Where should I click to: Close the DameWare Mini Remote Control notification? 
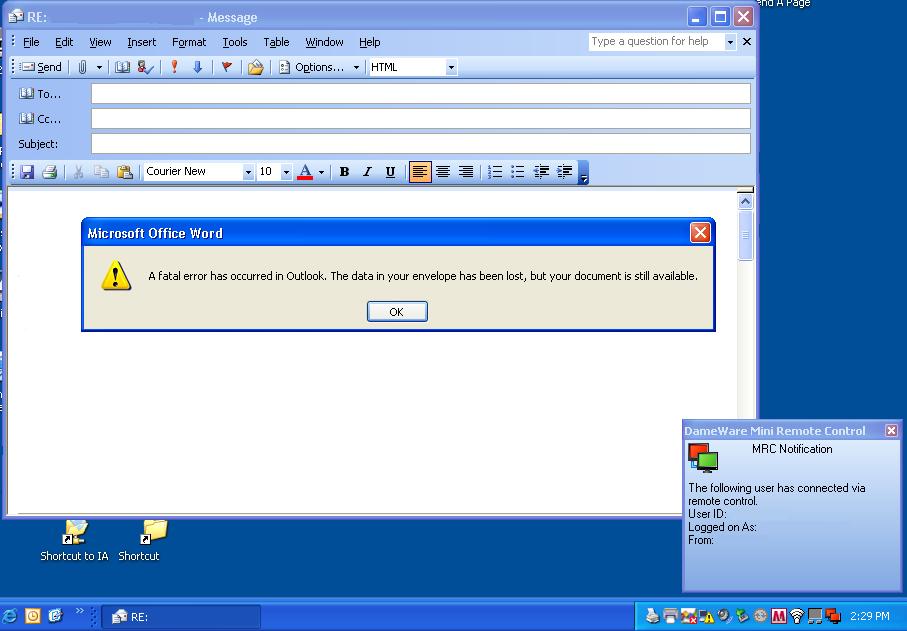tap(891, 430)
